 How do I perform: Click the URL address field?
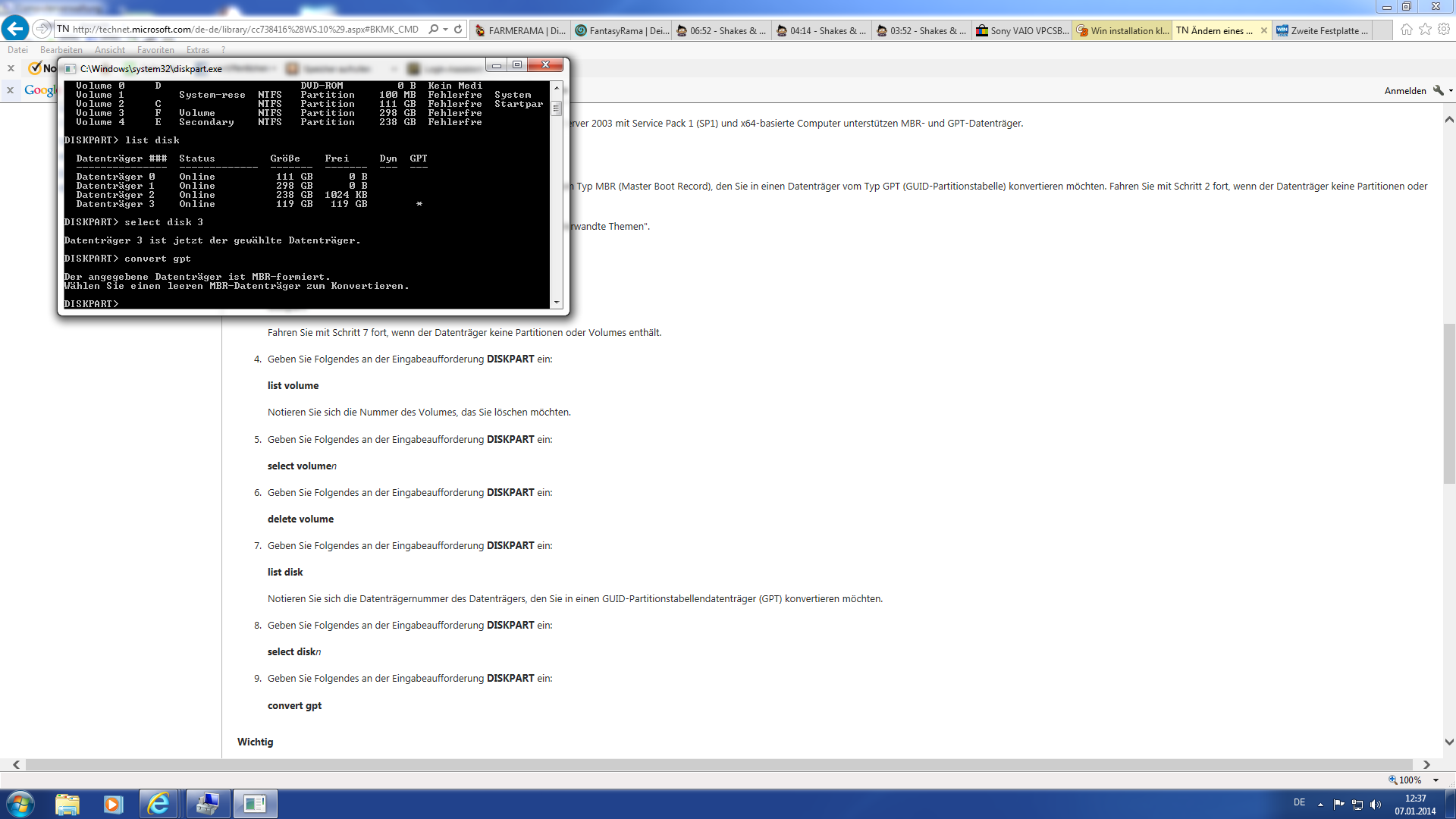click(243, 30)
